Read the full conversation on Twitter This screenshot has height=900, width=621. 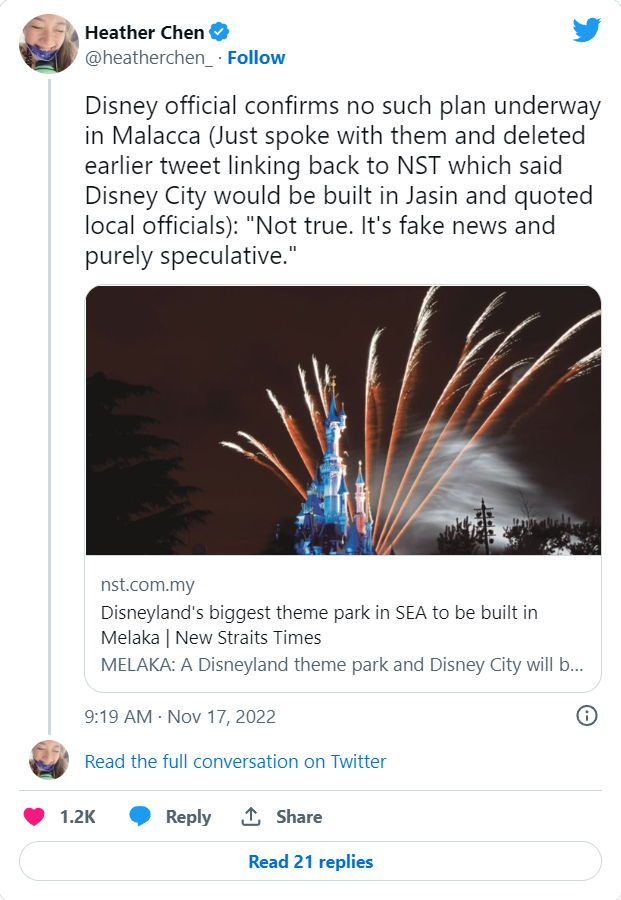point(235,761)
